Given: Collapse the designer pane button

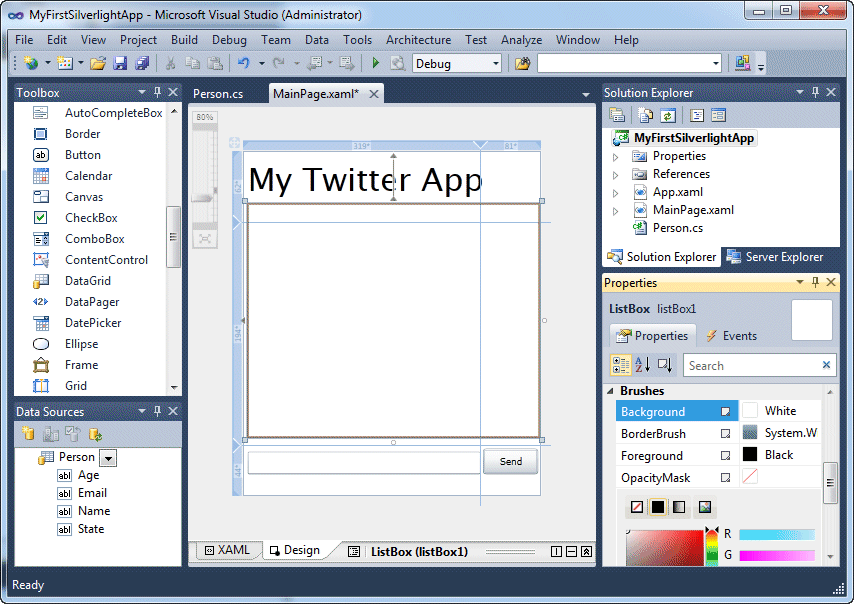Looking at the screenshot, I should (x=587, y=552).
